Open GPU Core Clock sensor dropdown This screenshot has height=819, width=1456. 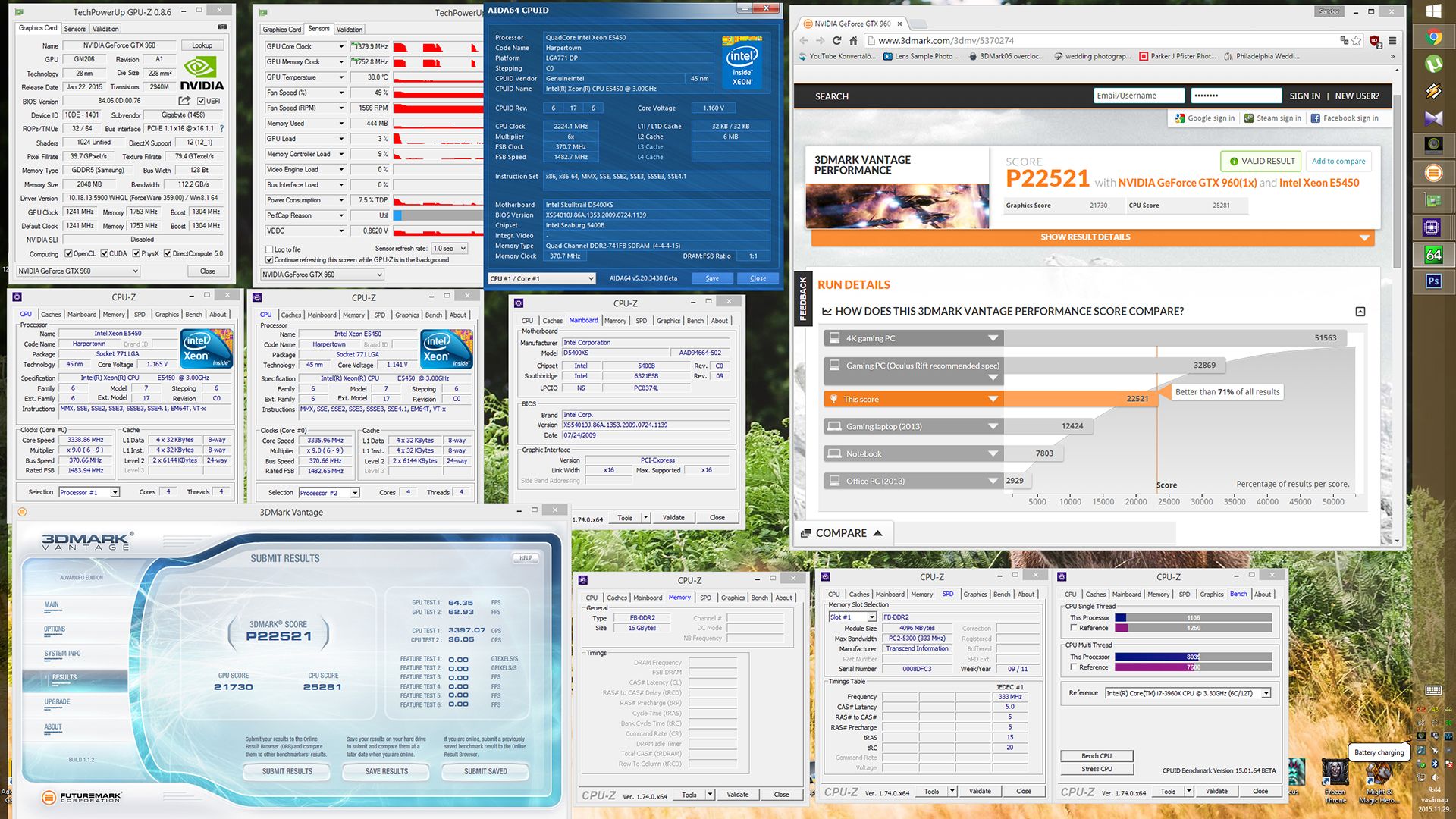(x=341, y=47)
